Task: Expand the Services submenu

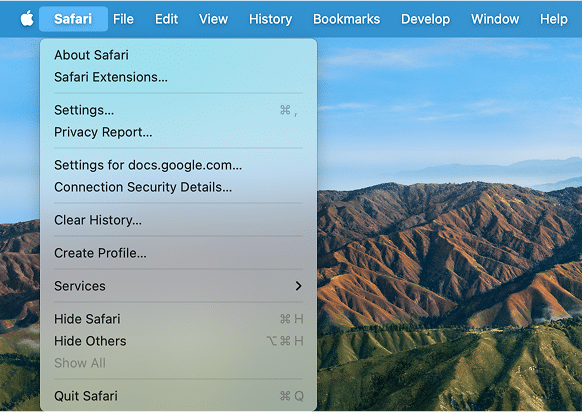Action: (178, 286)
